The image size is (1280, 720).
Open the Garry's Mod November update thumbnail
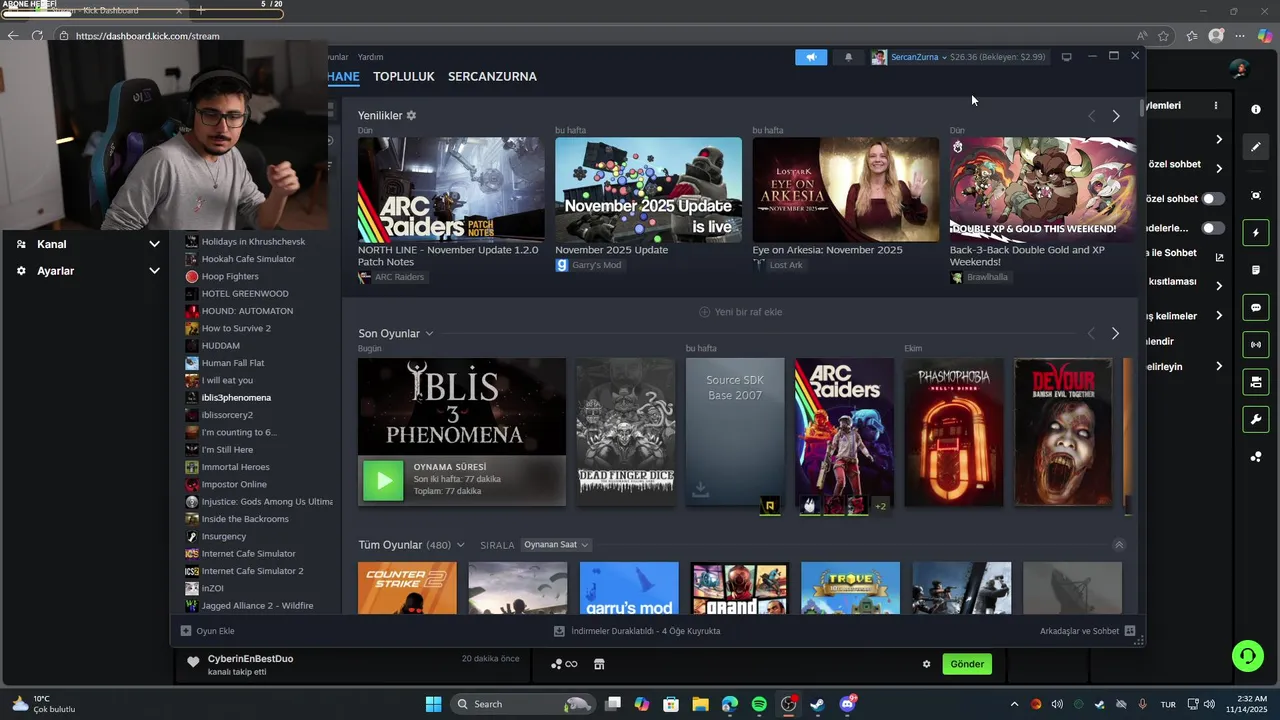pyautogui.click(x=648, y=190)
